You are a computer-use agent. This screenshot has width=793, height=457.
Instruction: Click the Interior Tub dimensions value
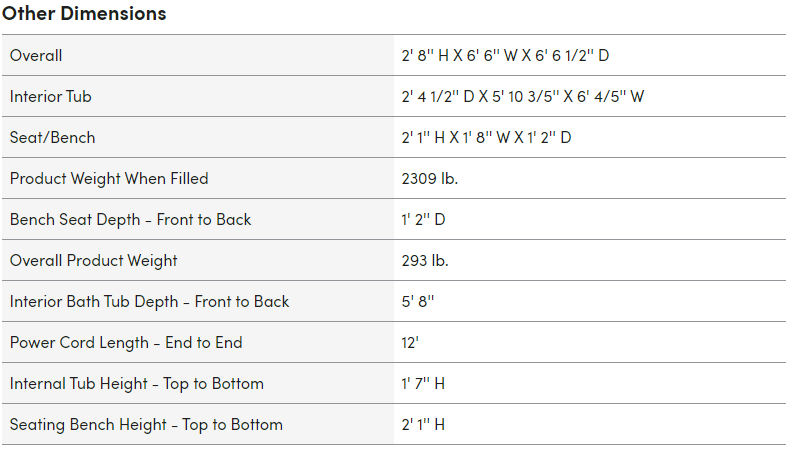coord(522,97)
